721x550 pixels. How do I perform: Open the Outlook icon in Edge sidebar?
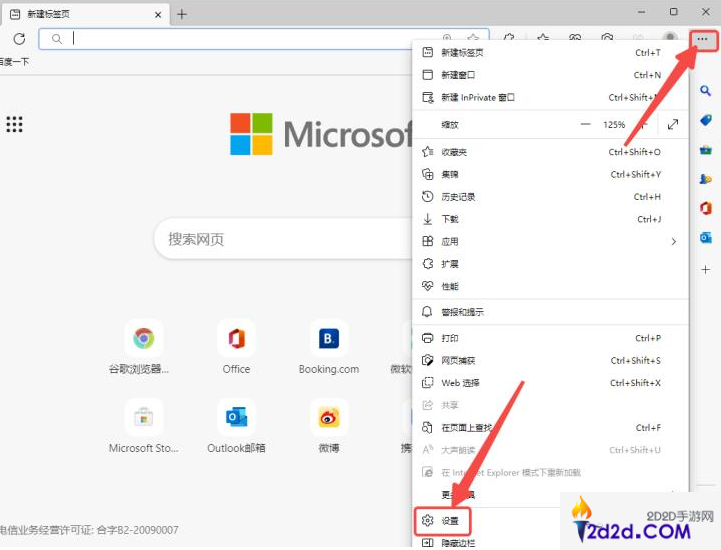(x=705, y=238)
